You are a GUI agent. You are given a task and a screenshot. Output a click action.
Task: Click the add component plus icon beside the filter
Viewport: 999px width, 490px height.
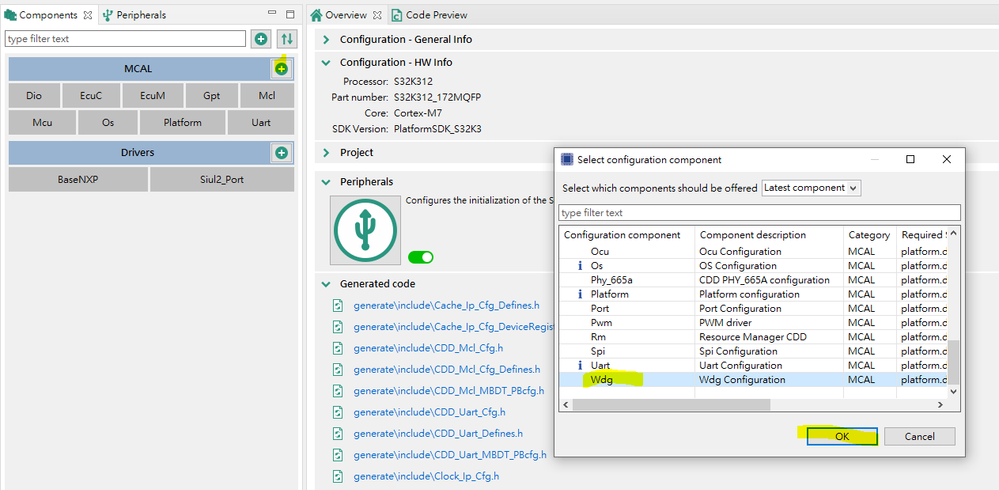point(261,39)
